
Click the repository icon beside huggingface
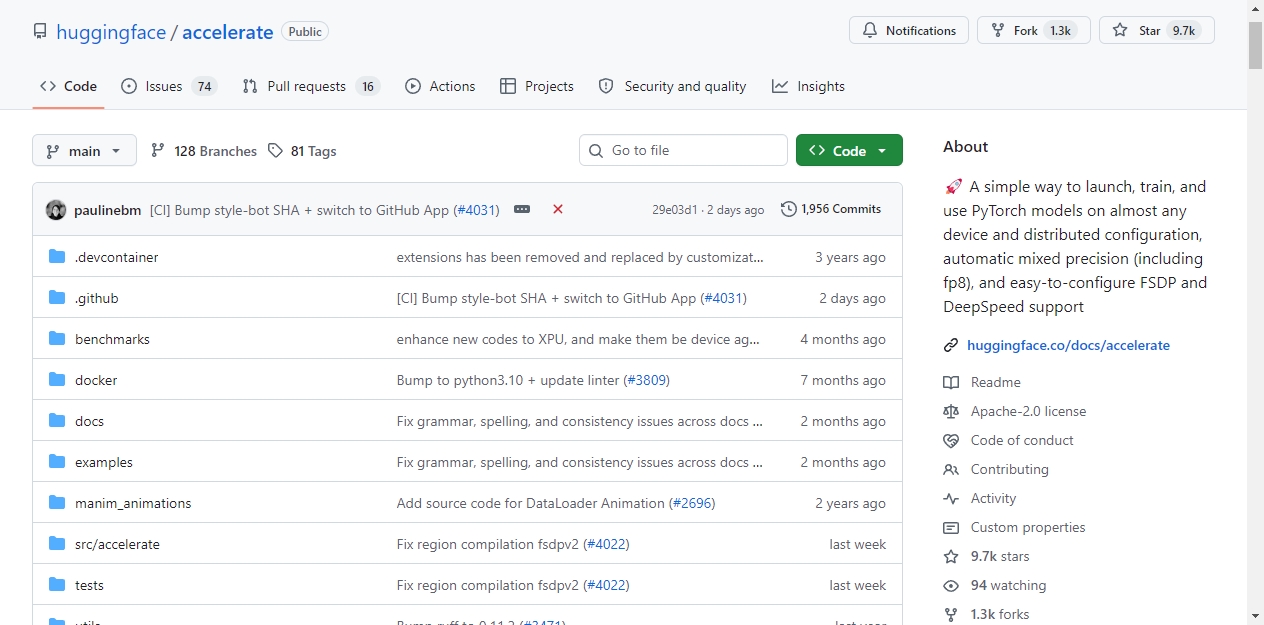click(40, 32)
